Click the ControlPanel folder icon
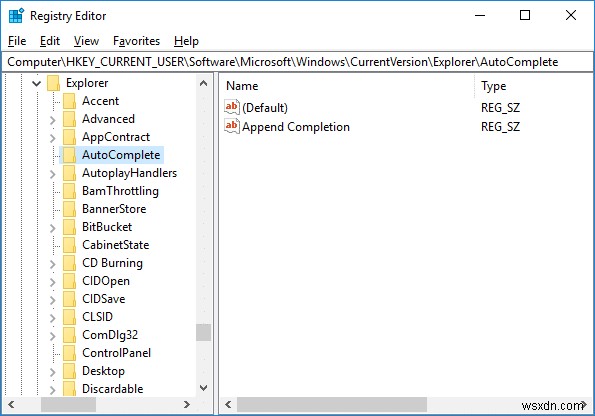595x416 pixels. [69, 353]
